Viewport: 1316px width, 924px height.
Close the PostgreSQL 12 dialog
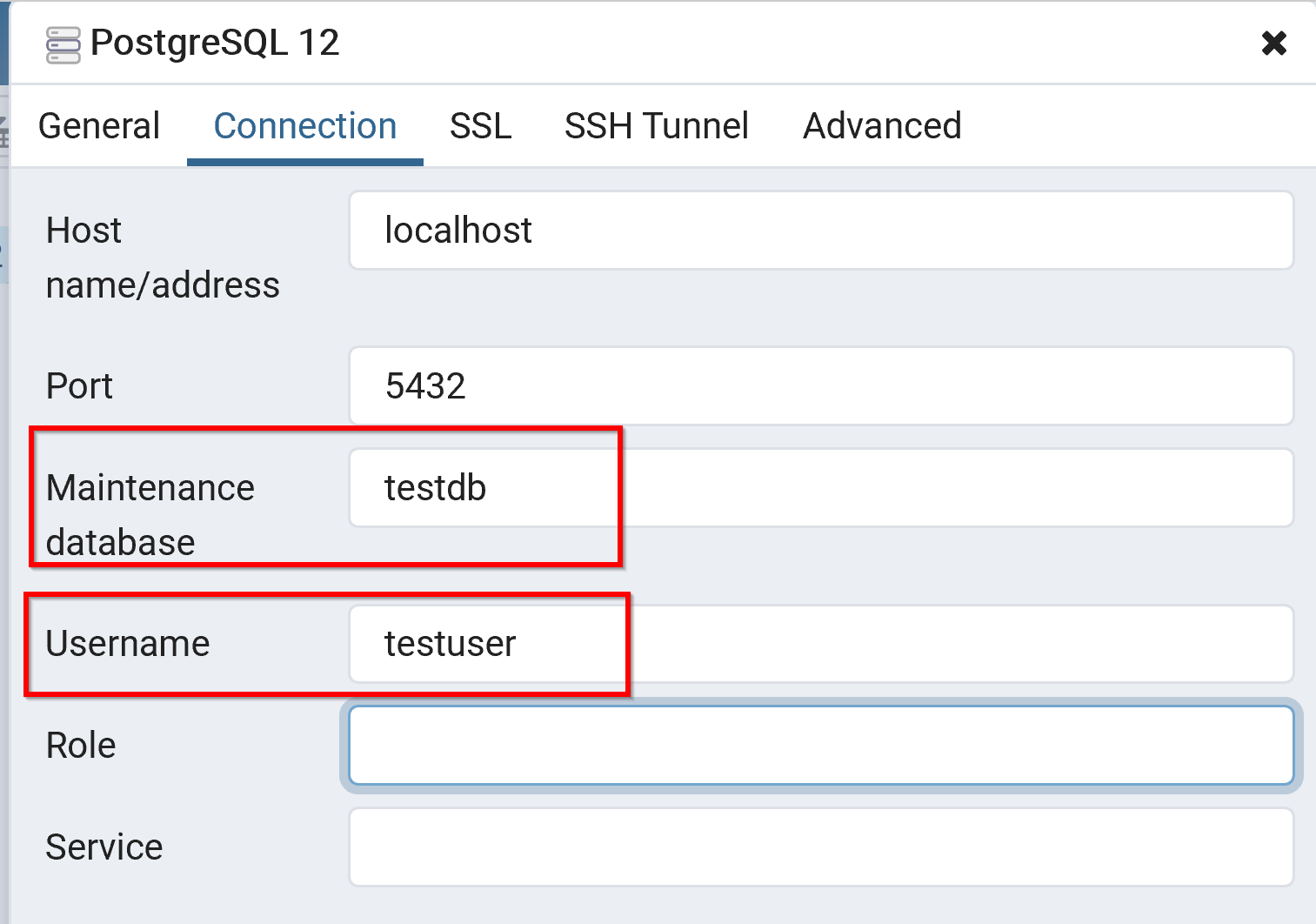1273,43
